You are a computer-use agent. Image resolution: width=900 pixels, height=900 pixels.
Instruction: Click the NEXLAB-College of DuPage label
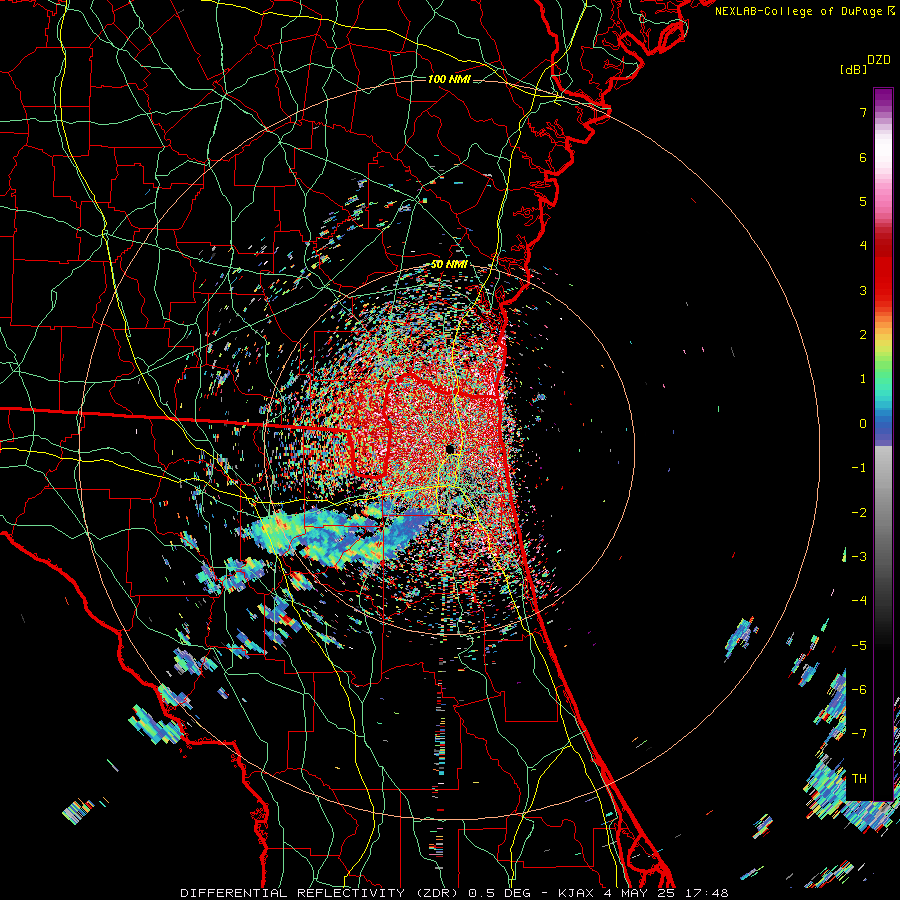coord(804,11)
